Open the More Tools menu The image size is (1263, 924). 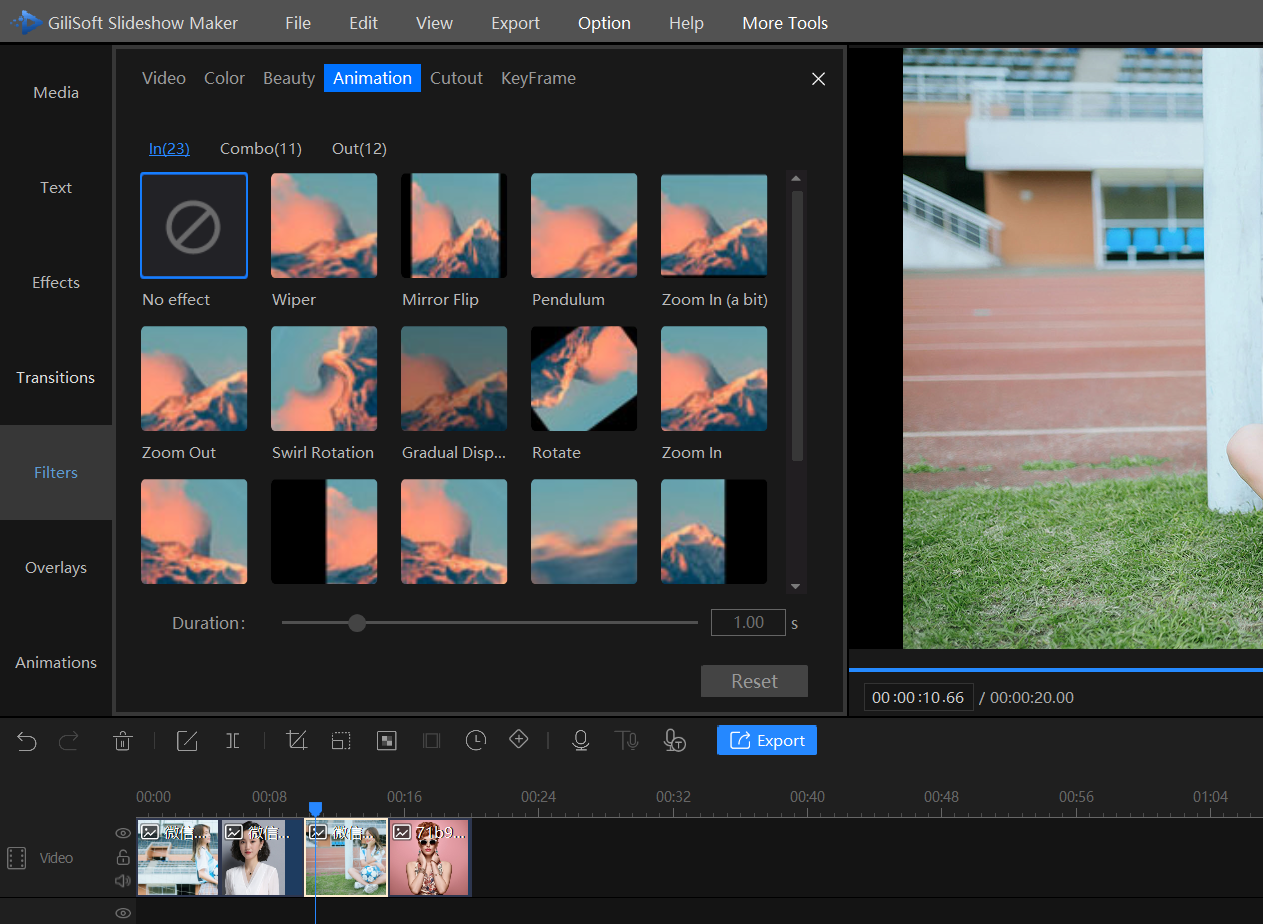[x=785, y=23]
